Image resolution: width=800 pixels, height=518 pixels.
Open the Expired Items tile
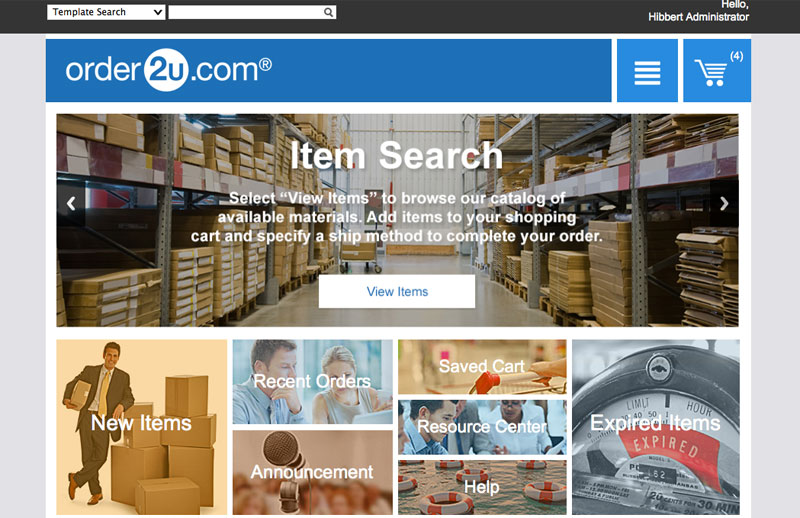(x=656, y=427)
